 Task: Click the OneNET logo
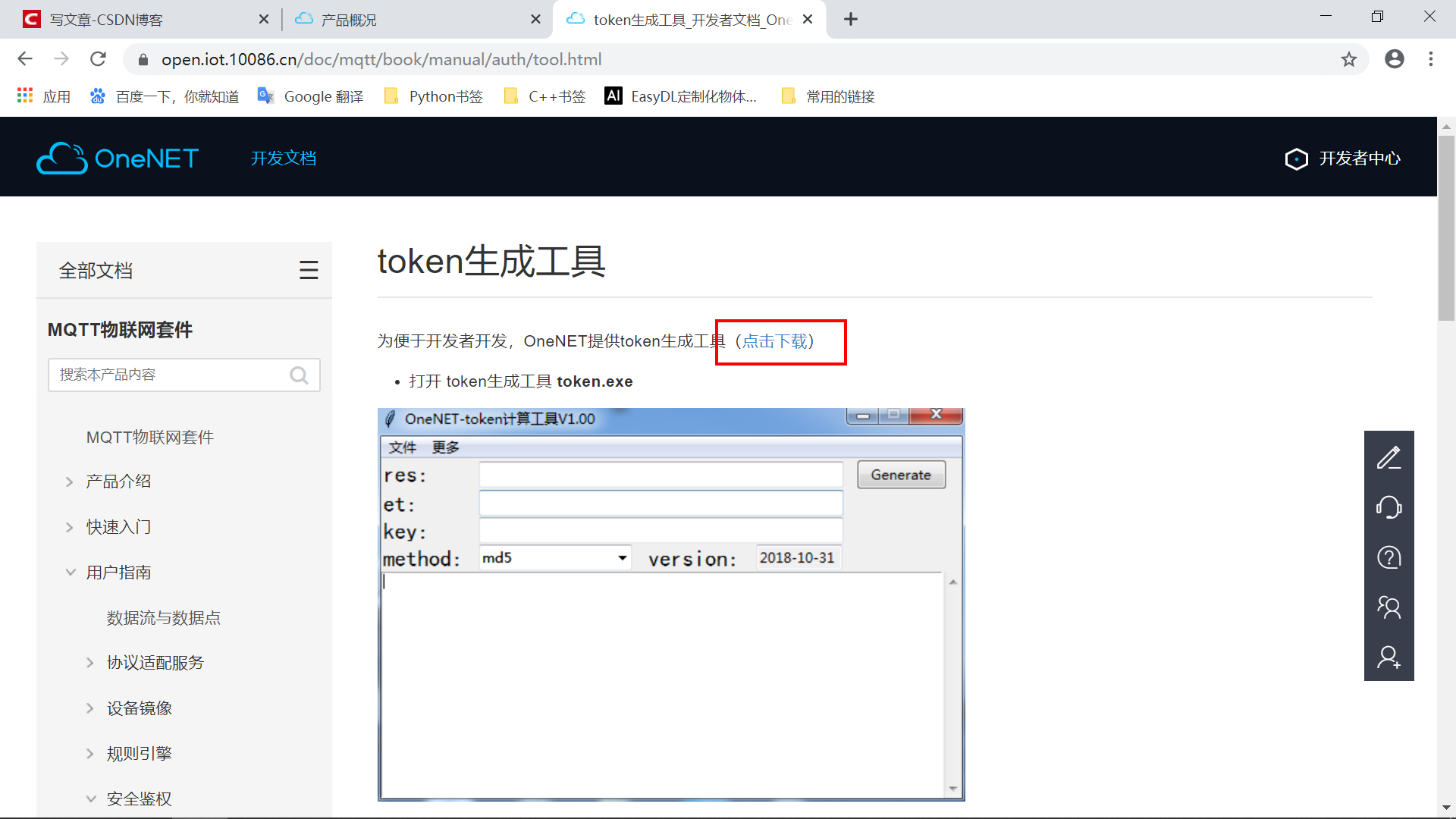click(118, 158)
